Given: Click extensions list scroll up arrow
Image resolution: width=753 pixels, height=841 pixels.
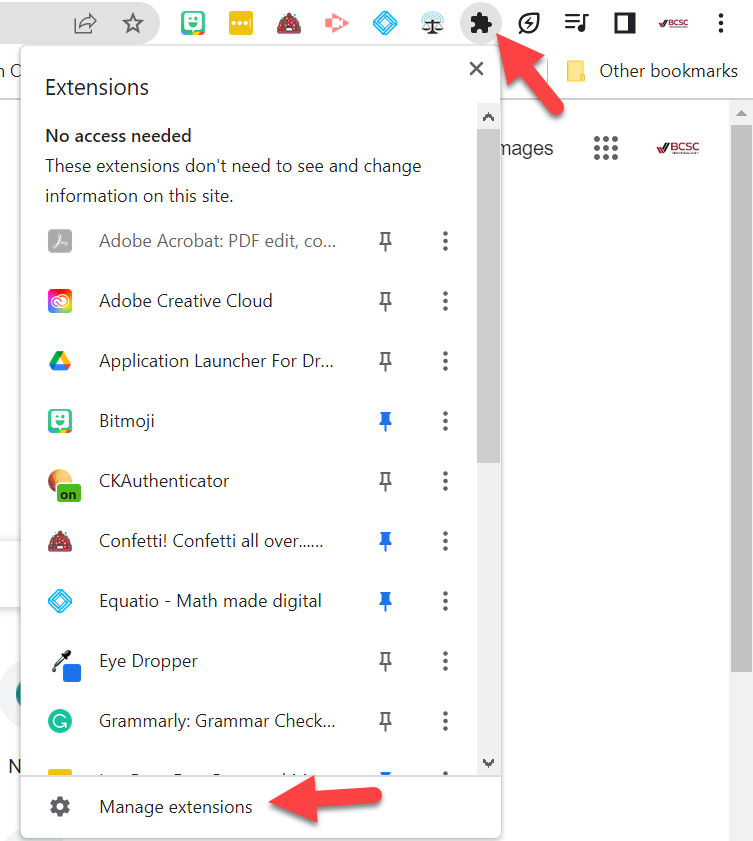Looking at the screenshot, I should tap(488, 116).
